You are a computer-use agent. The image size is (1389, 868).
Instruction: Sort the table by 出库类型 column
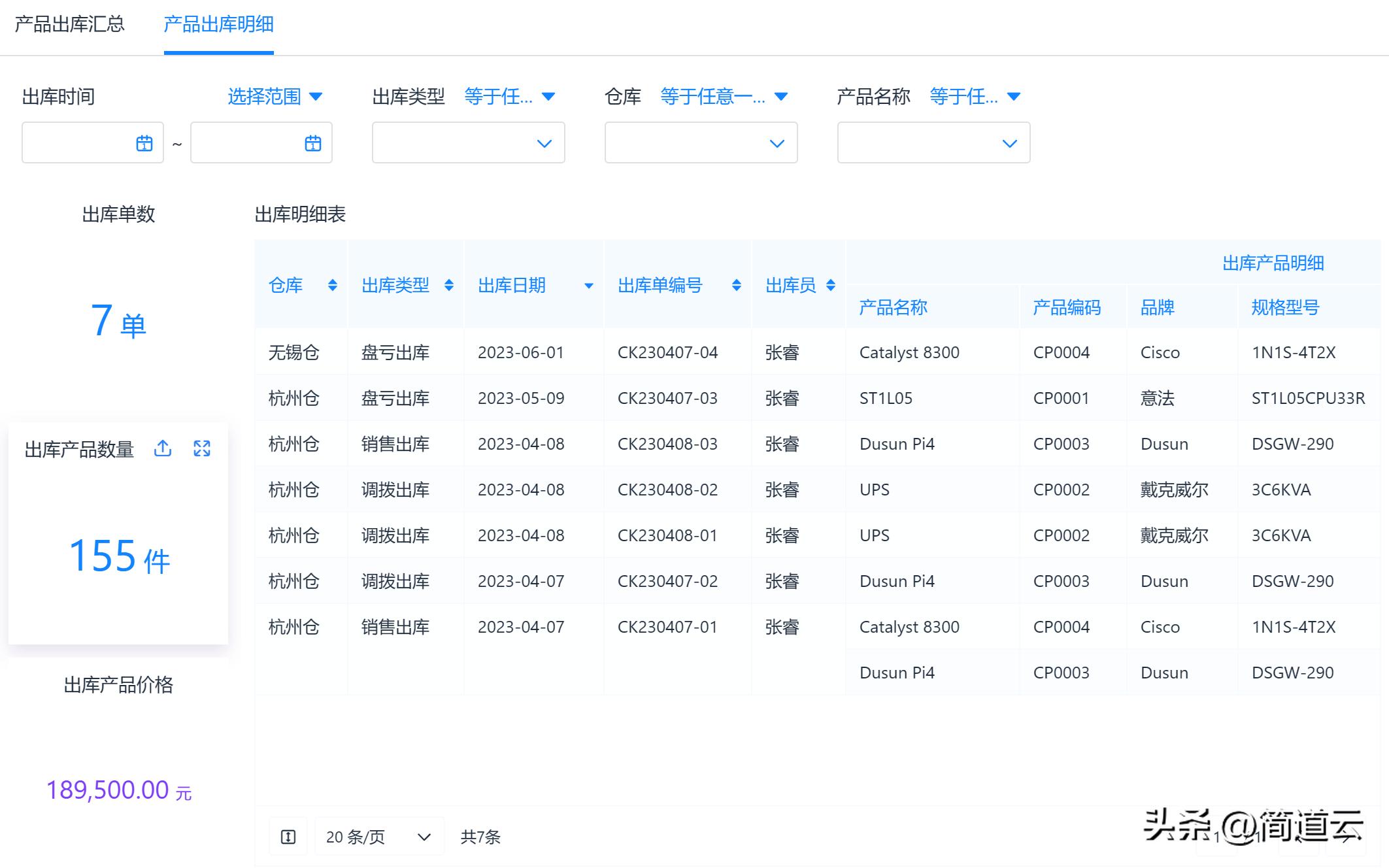coord(449,286)
